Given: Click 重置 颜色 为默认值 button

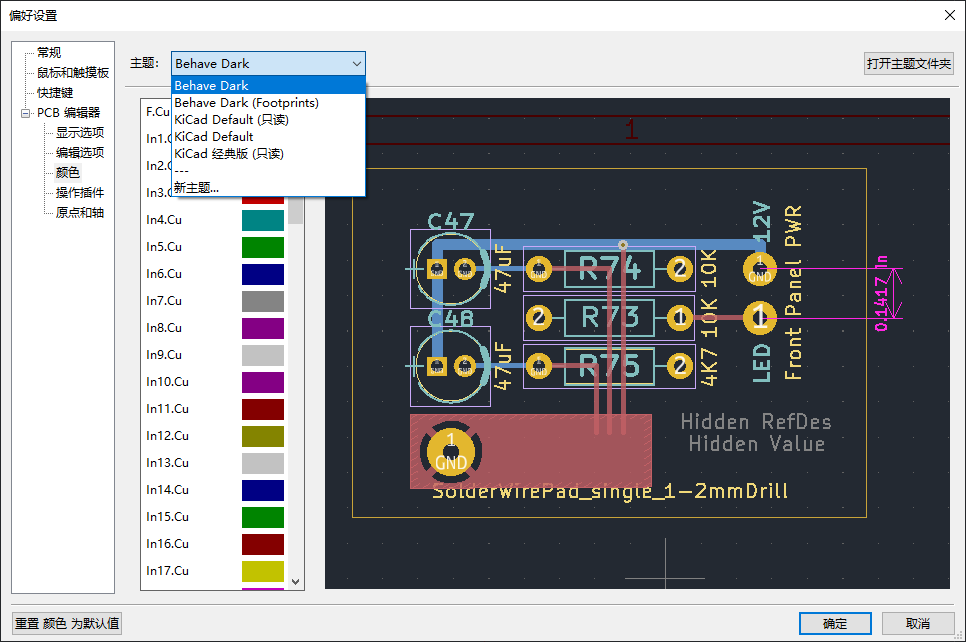Looking at the screenshot, I should pyautogui.click(x=67, y=624).
